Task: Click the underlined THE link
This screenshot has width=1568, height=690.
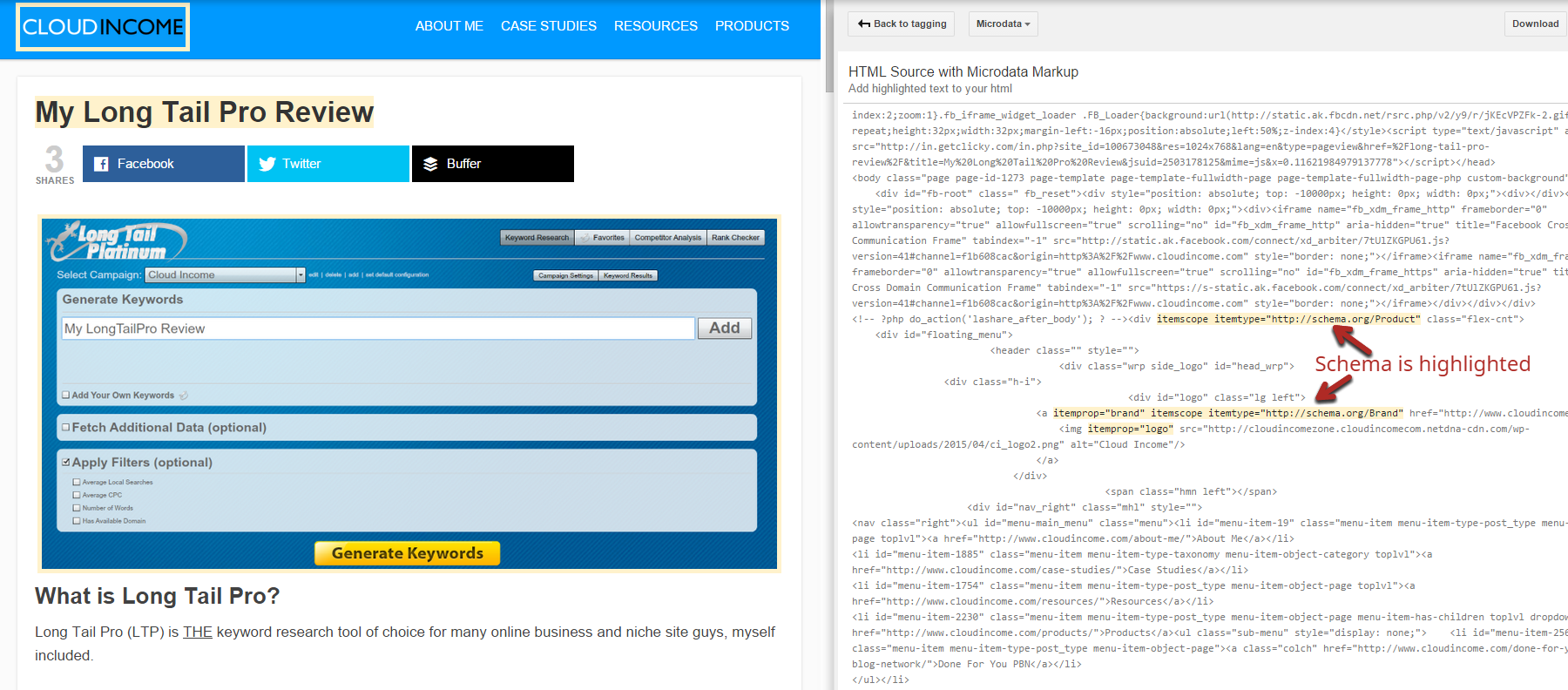Action: (198, 632)
